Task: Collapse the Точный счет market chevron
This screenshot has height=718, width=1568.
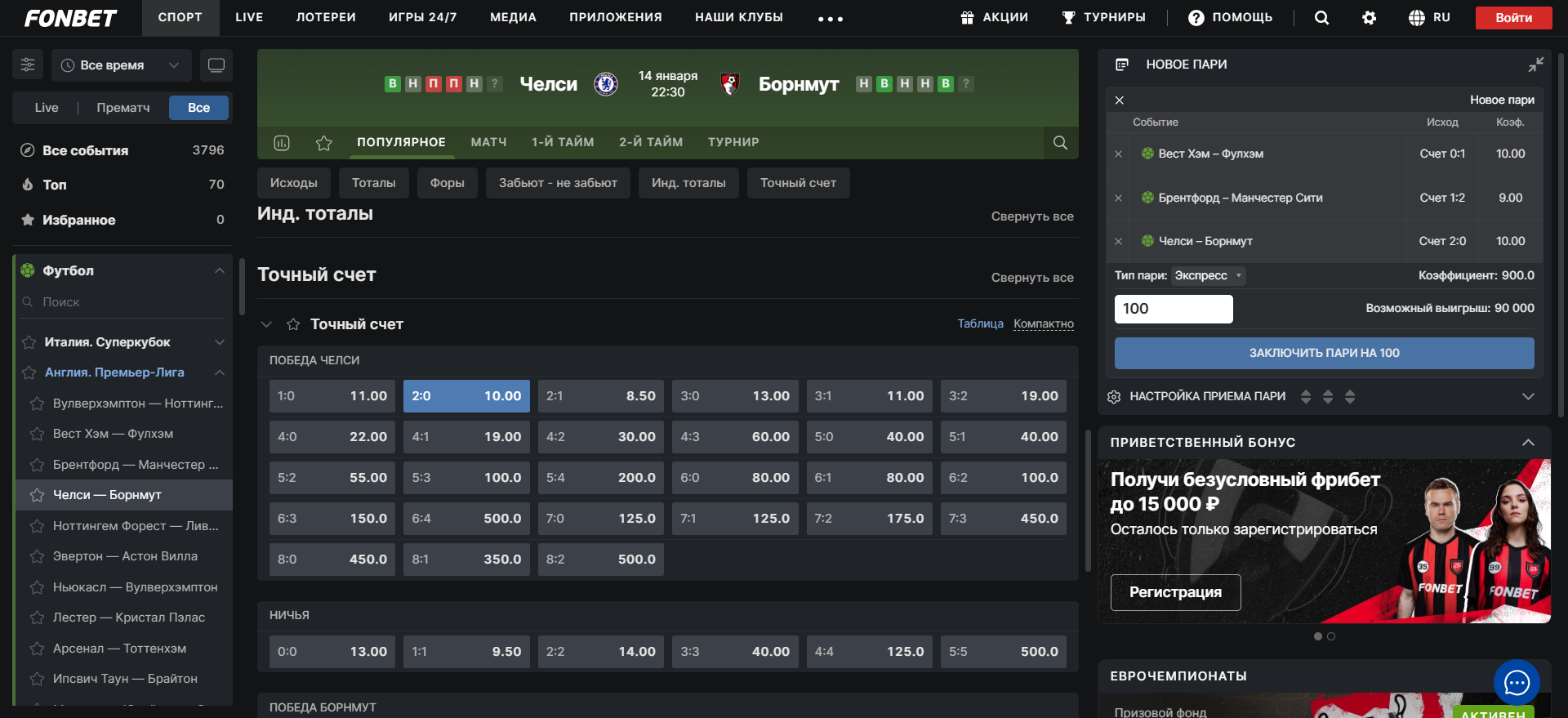Action: (x=266, y=324)
